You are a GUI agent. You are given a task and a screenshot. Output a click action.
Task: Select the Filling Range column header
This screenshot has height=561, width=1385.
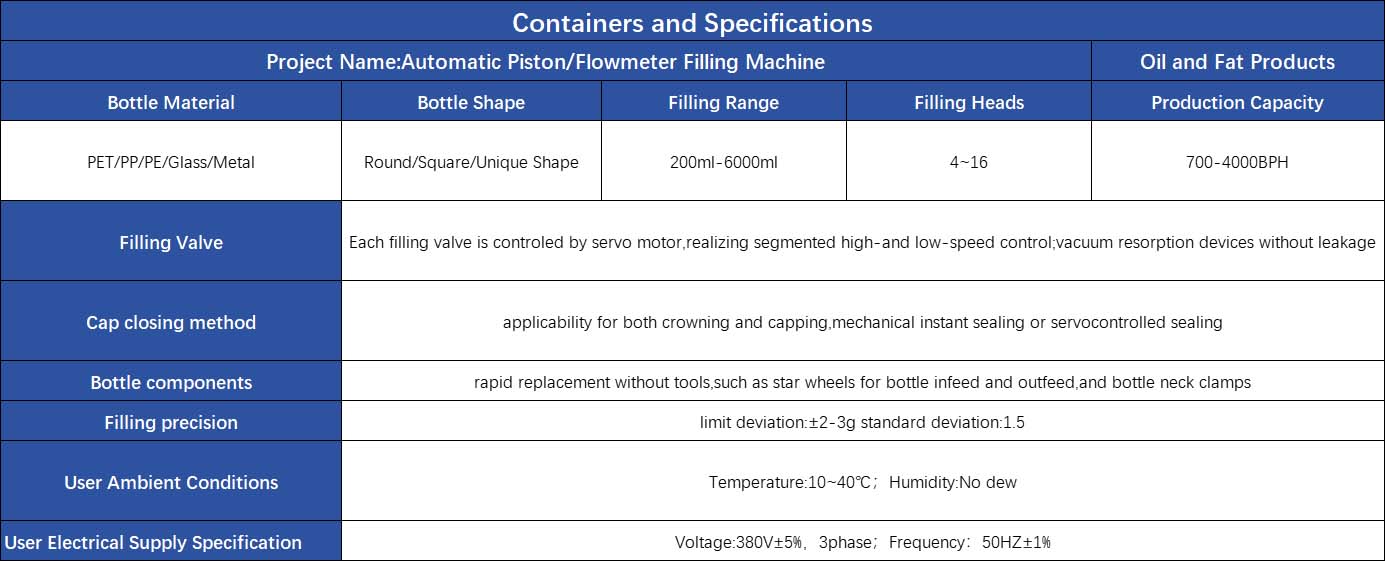pyautogui.click(x=723, y=101)
